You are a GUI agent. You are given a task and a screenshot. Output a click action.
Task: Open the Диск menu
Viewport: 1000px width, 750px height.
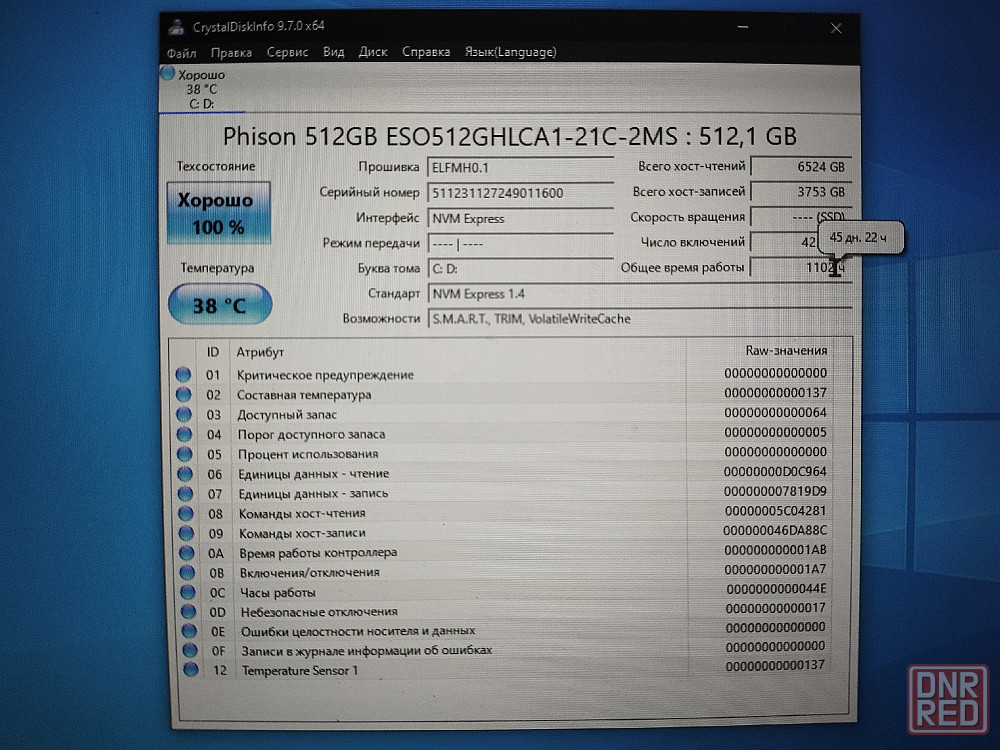(372, 52)
